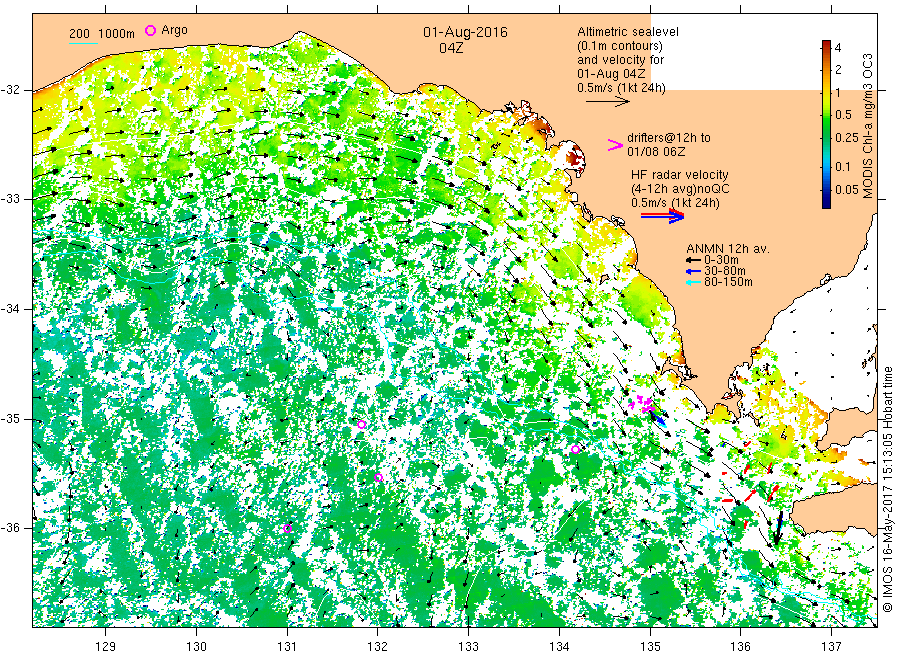
Task: Click the colorbar tick value 4
Action: [x=838, y=48]
